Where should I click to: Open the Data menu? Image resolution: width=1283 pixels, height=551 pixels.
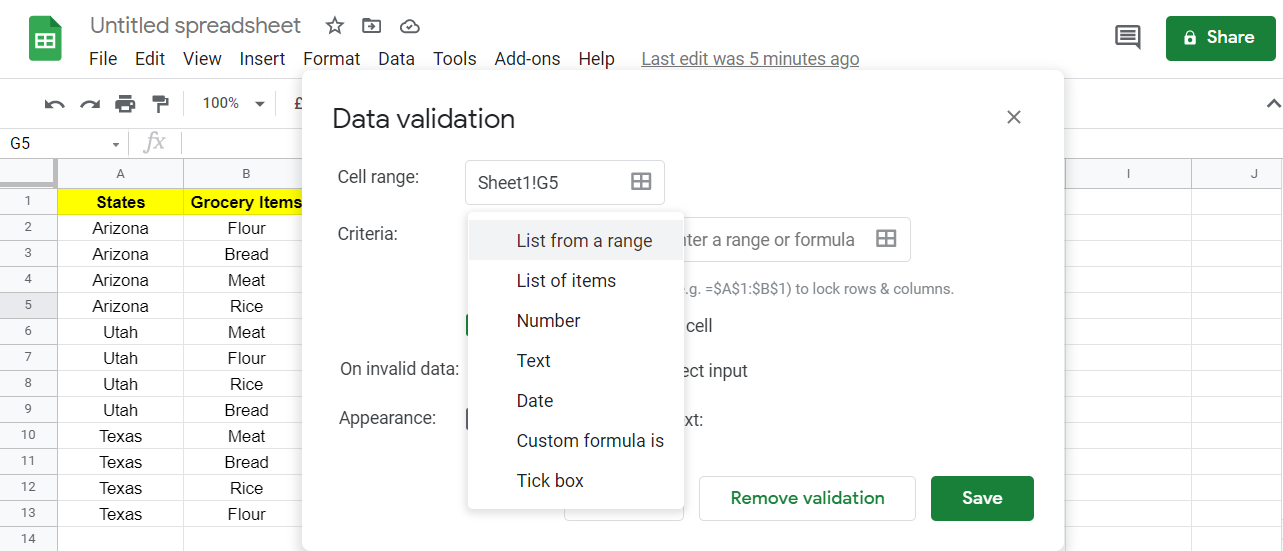point(396,59)
